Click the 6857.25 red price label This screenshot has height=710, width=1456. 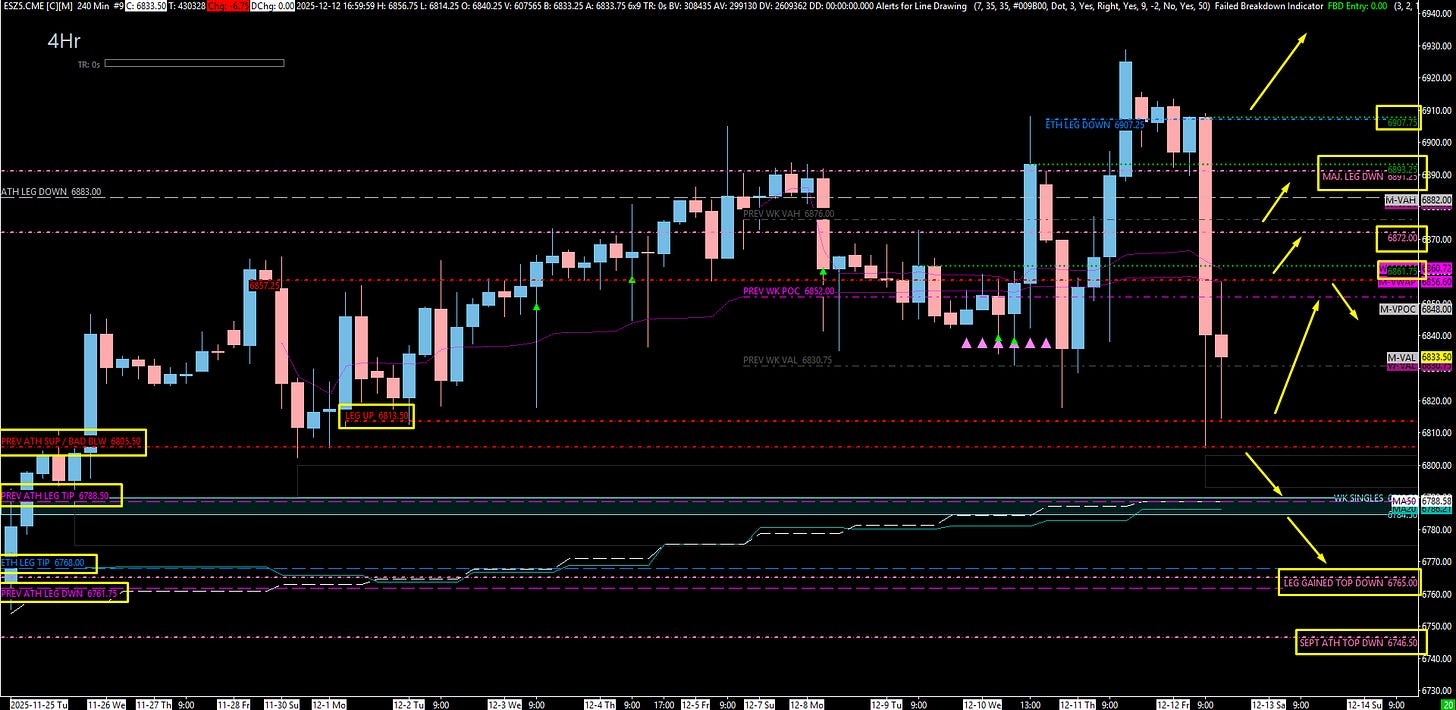click(x=264, y=285)
